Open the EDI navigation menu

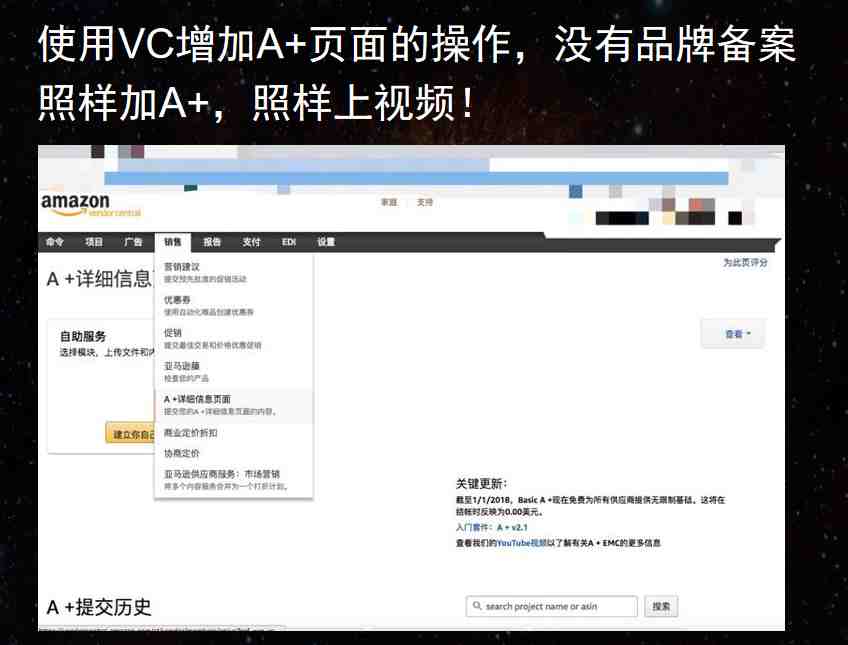(x=289, y=242)
